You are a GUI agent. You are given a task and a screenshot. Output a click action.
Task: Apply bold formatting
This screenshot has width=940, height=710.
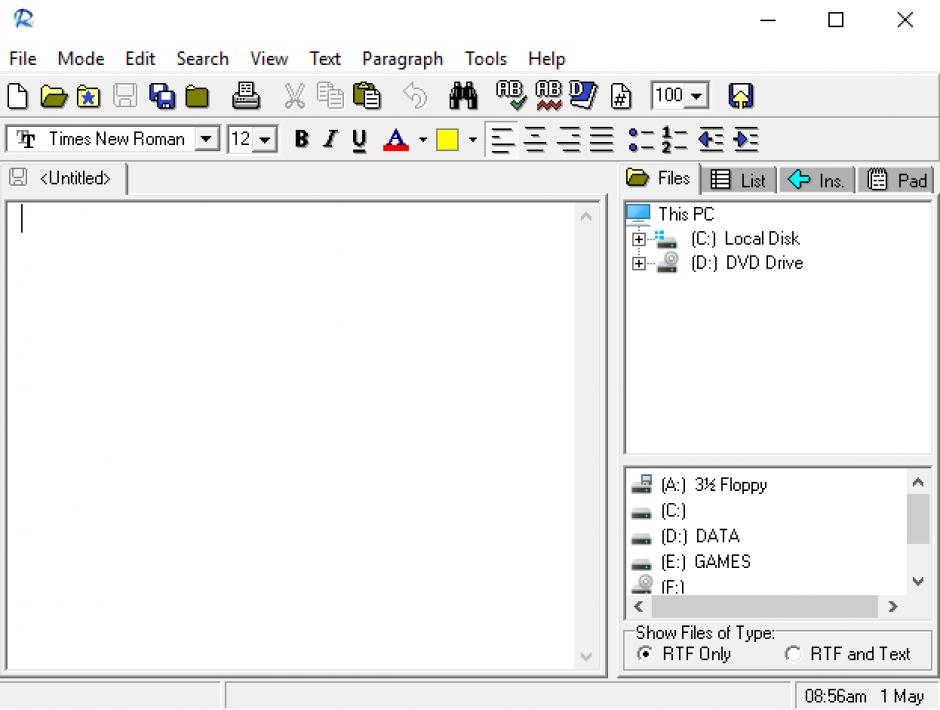[x=302, y=140]
